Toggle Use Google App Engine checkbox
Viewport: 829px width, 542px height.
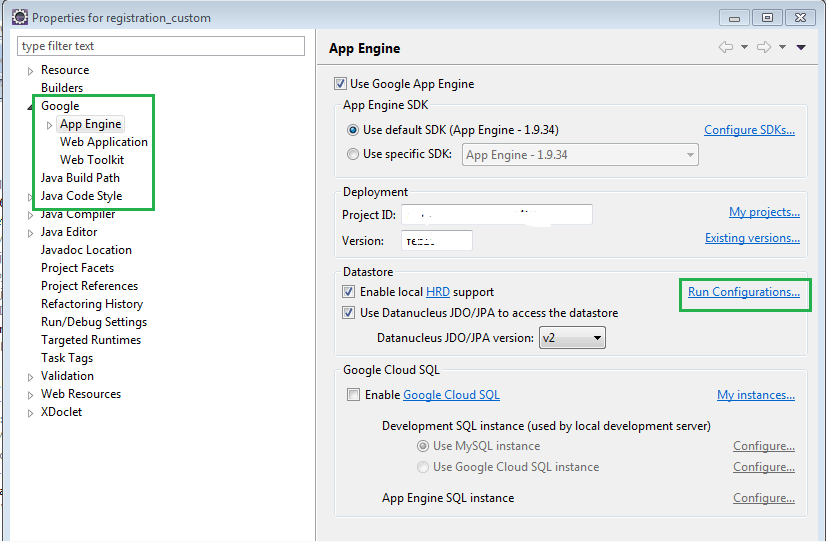tap(340, 84)
